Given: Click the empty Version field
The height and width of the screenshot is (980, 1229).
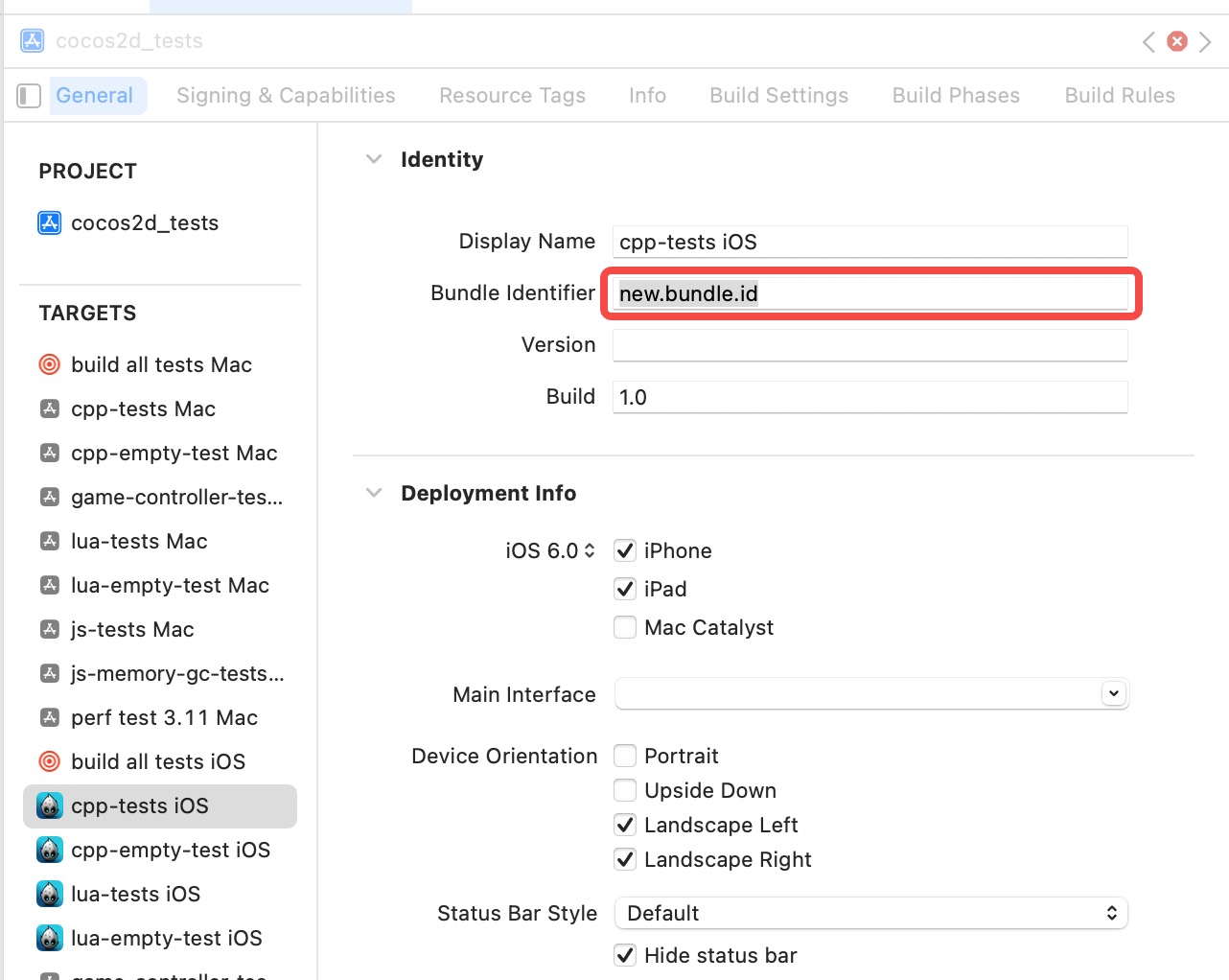Looking at the screenshot, I should (870, 345).
